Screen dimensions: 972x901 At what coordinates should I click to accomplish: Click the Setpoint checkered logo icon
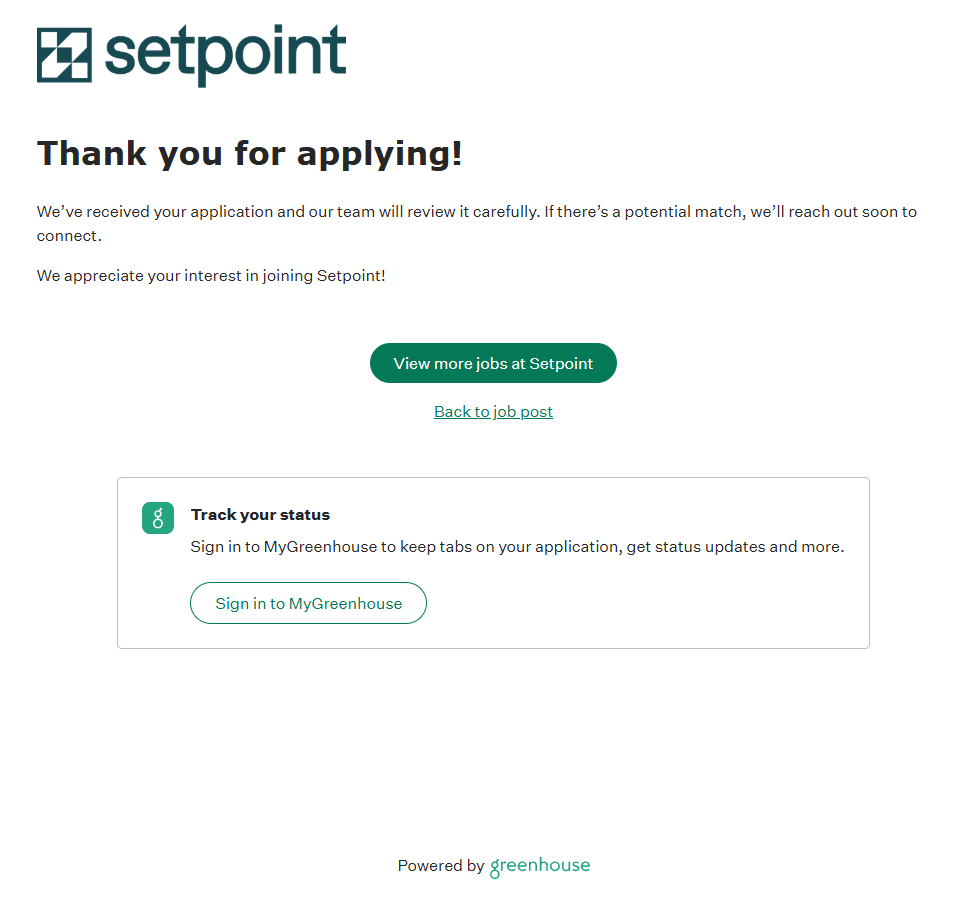[64, 55]
